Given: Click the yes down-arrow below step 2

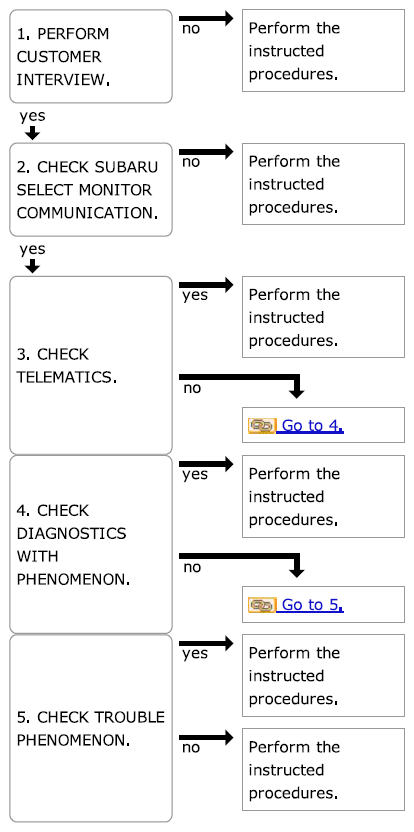Looking at the screenshot, I should click(x=33, y=267).
